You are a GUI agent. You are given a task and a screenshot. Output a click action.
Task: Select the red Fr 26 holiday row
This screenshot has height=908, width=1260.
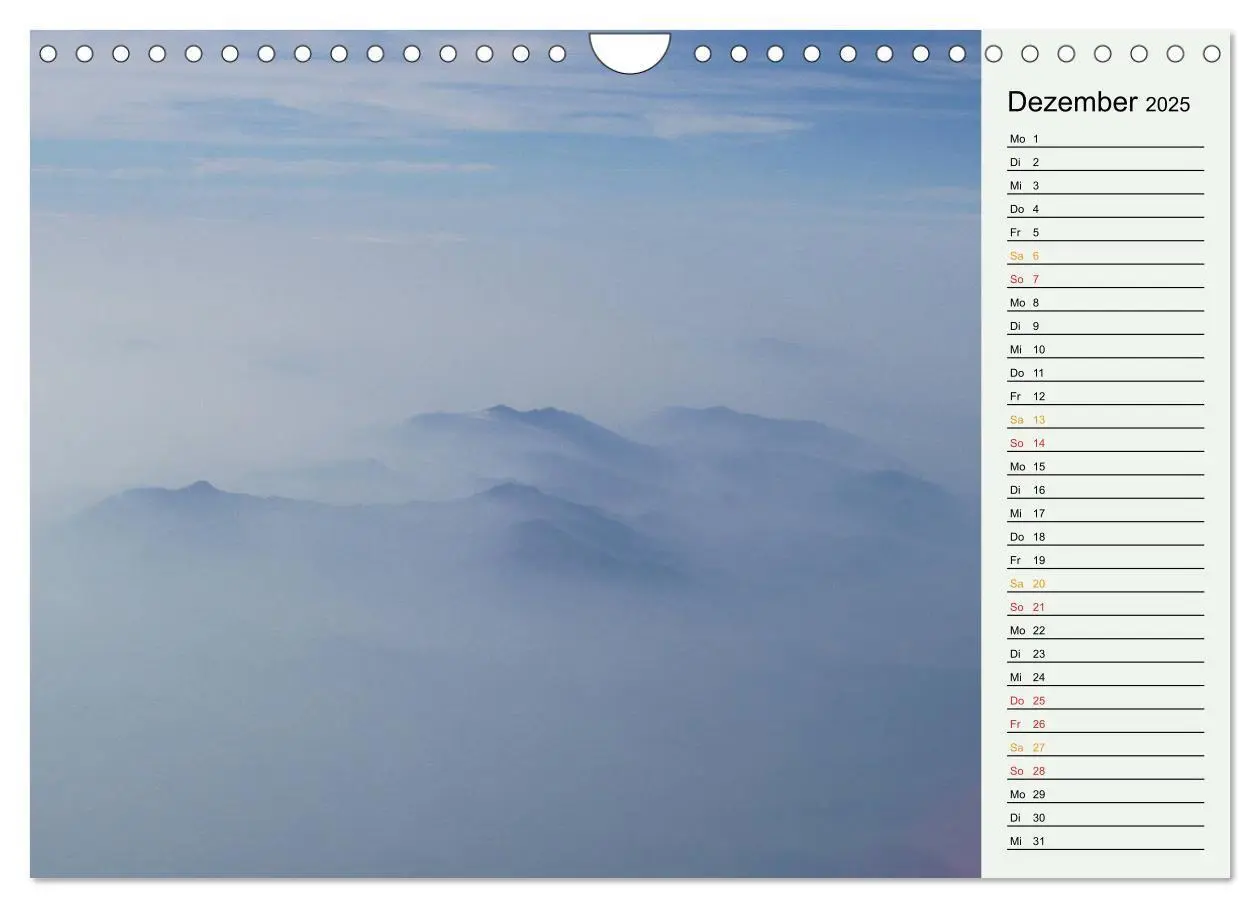(x=1105, y=724)
